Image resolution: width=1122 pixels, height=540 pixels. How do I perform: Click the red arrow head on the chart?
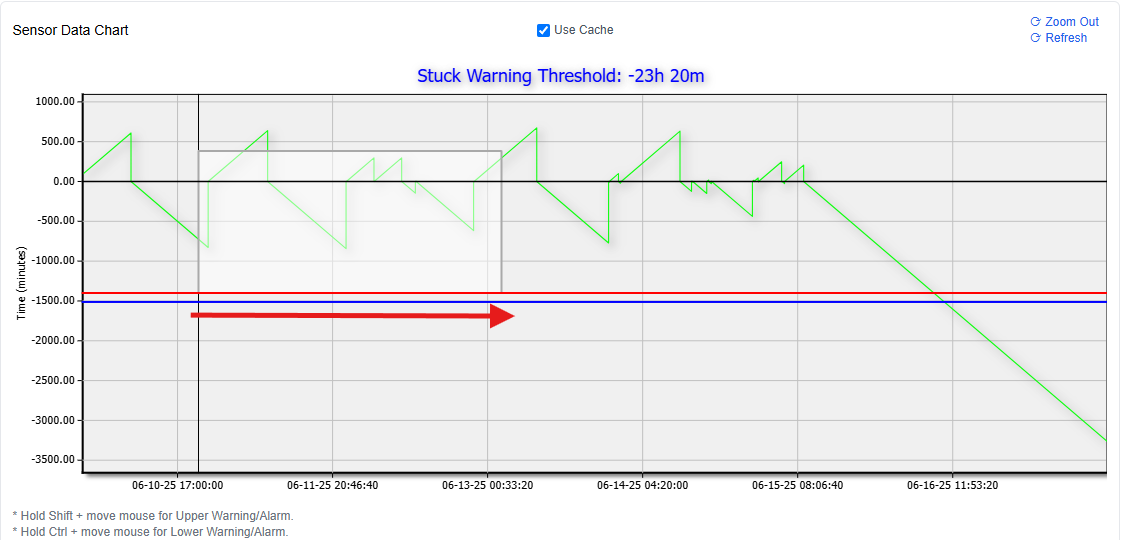point(502,316)
